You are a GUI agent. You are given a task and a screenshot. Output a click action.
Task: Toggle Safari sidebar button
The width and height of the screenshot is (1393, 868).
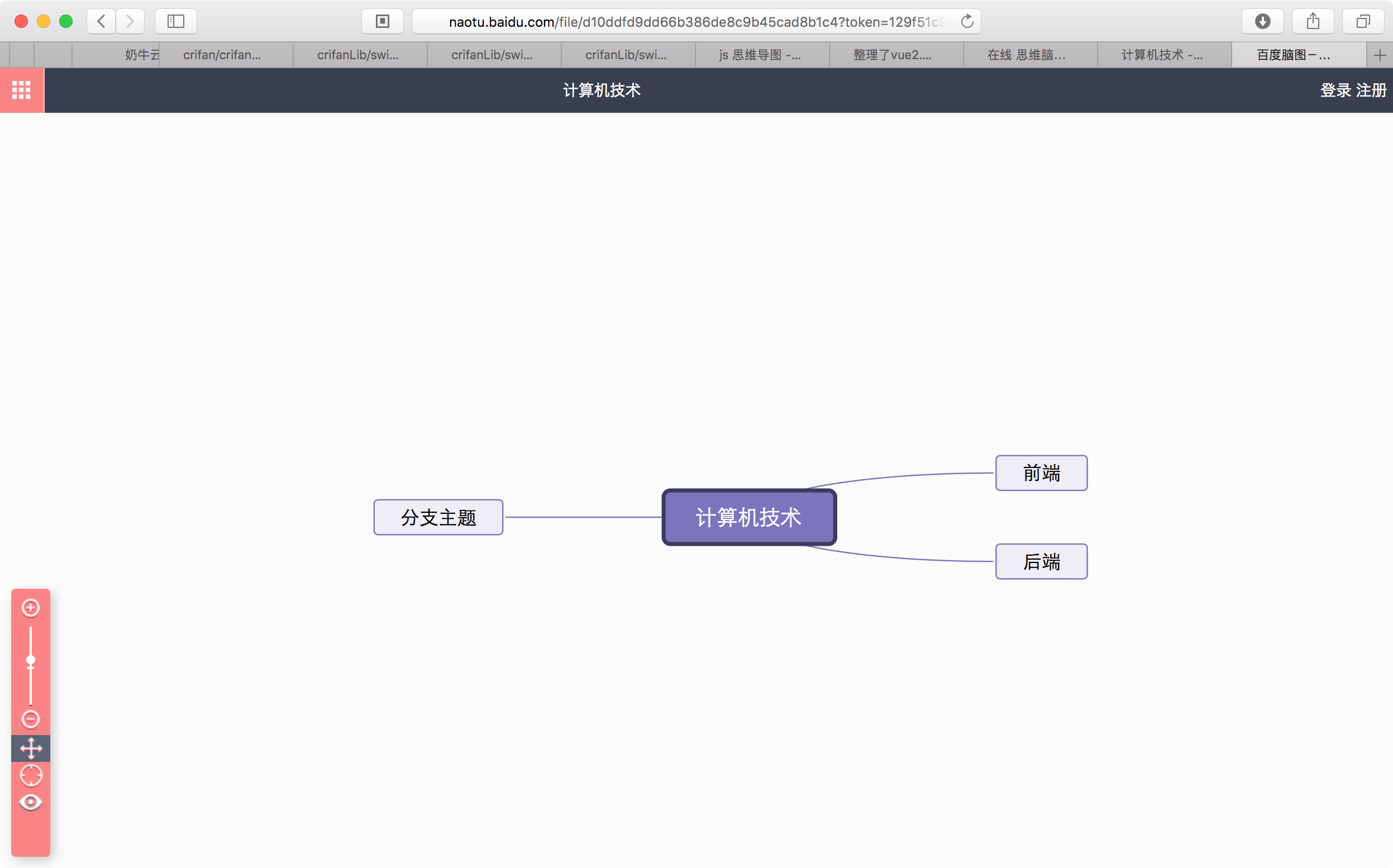175,21
